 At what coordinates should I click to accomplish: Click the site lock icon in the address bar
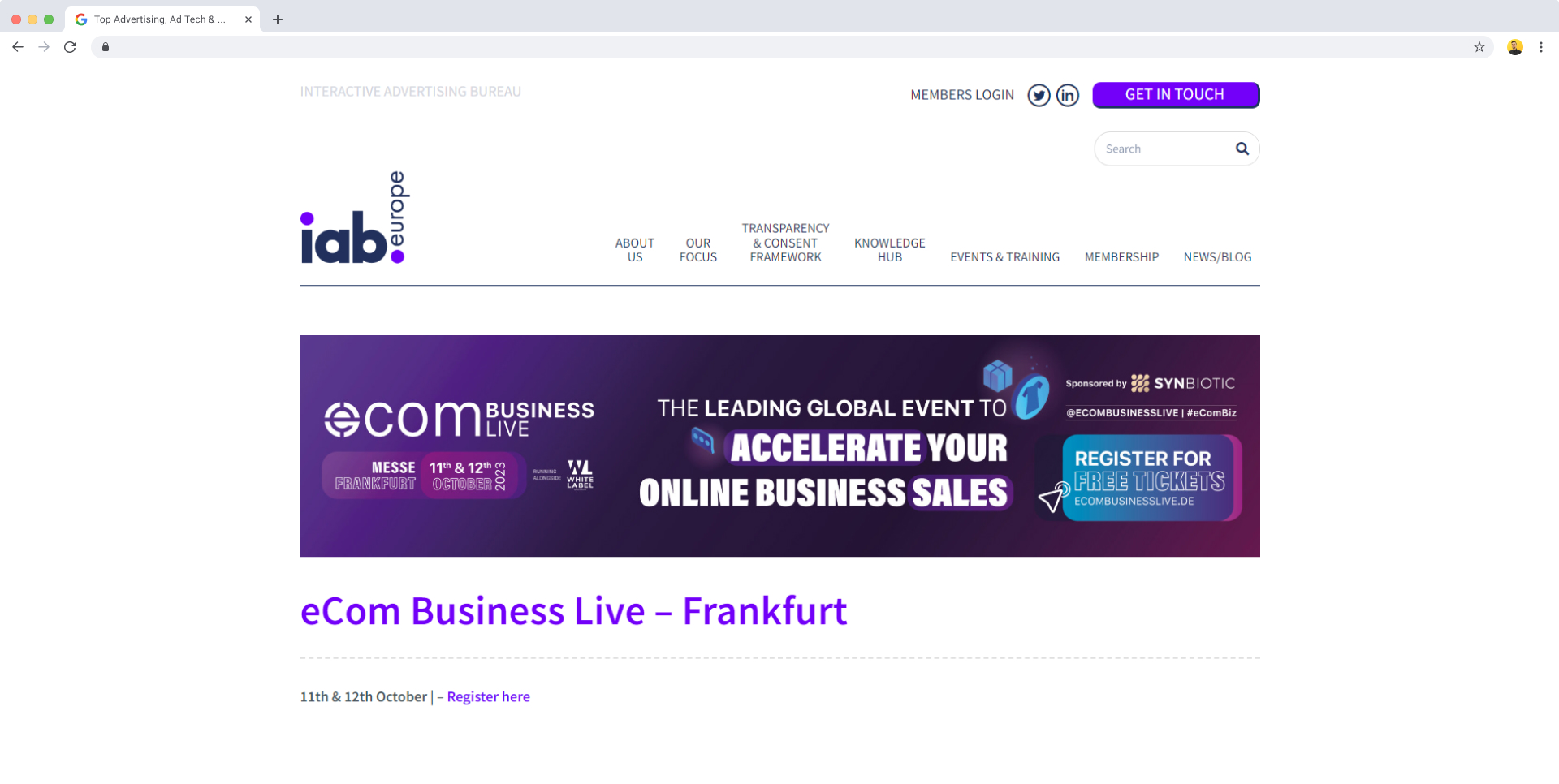coord(106,47)
